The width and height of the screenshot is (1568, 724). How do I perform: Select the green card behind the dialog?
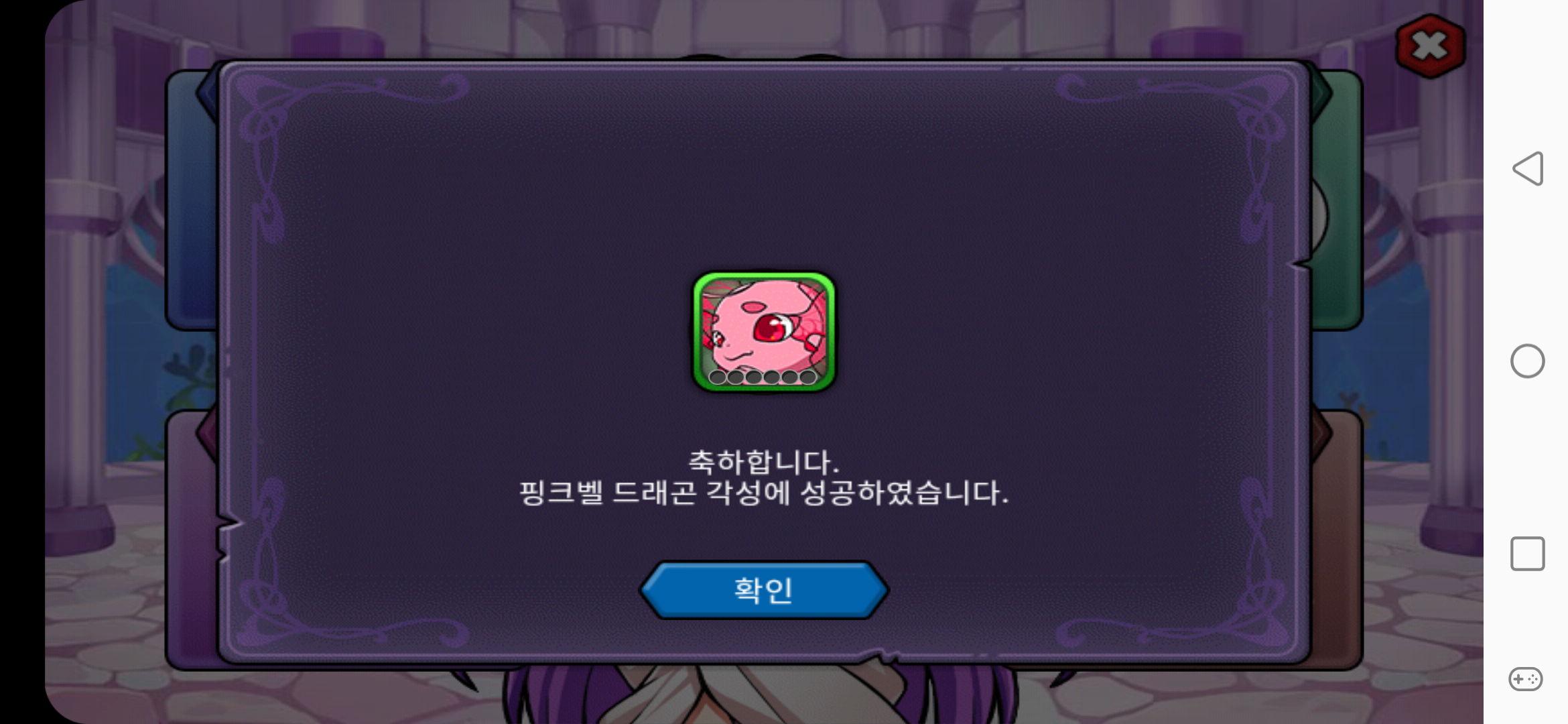(x=1337, y=201)
